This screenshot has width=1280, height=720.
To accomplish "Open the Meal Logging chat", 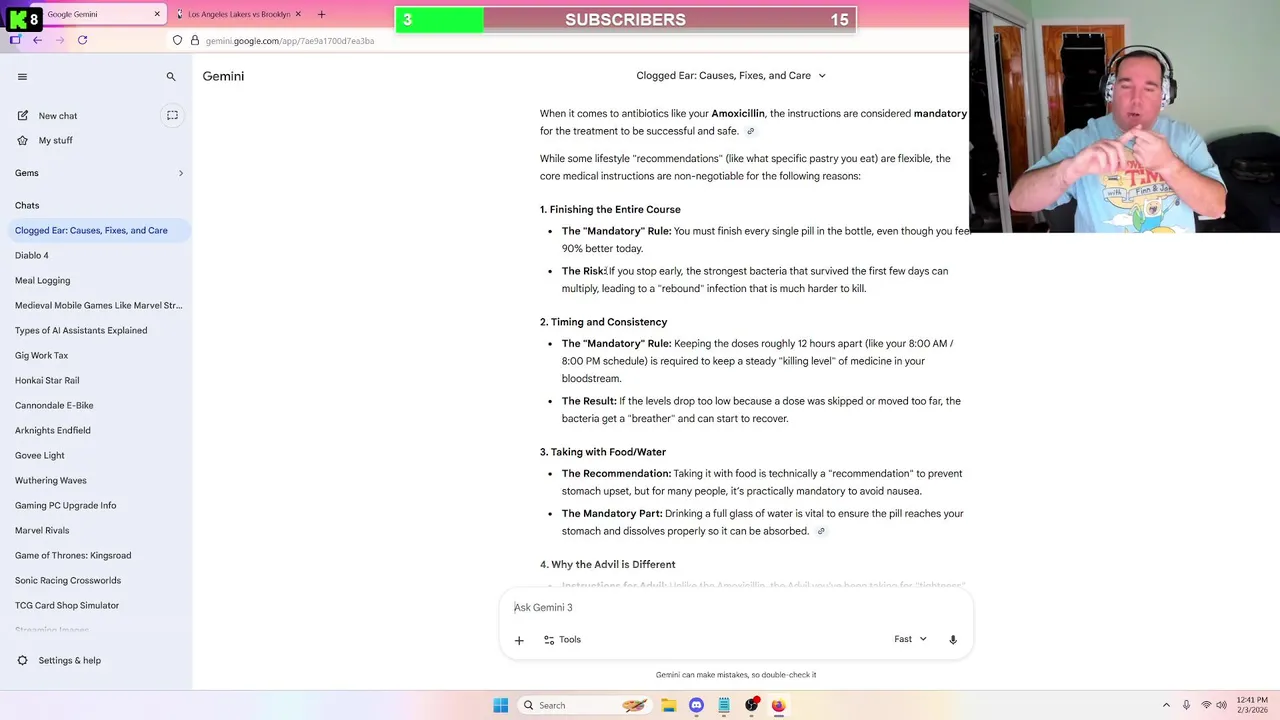I will (42, 280).
